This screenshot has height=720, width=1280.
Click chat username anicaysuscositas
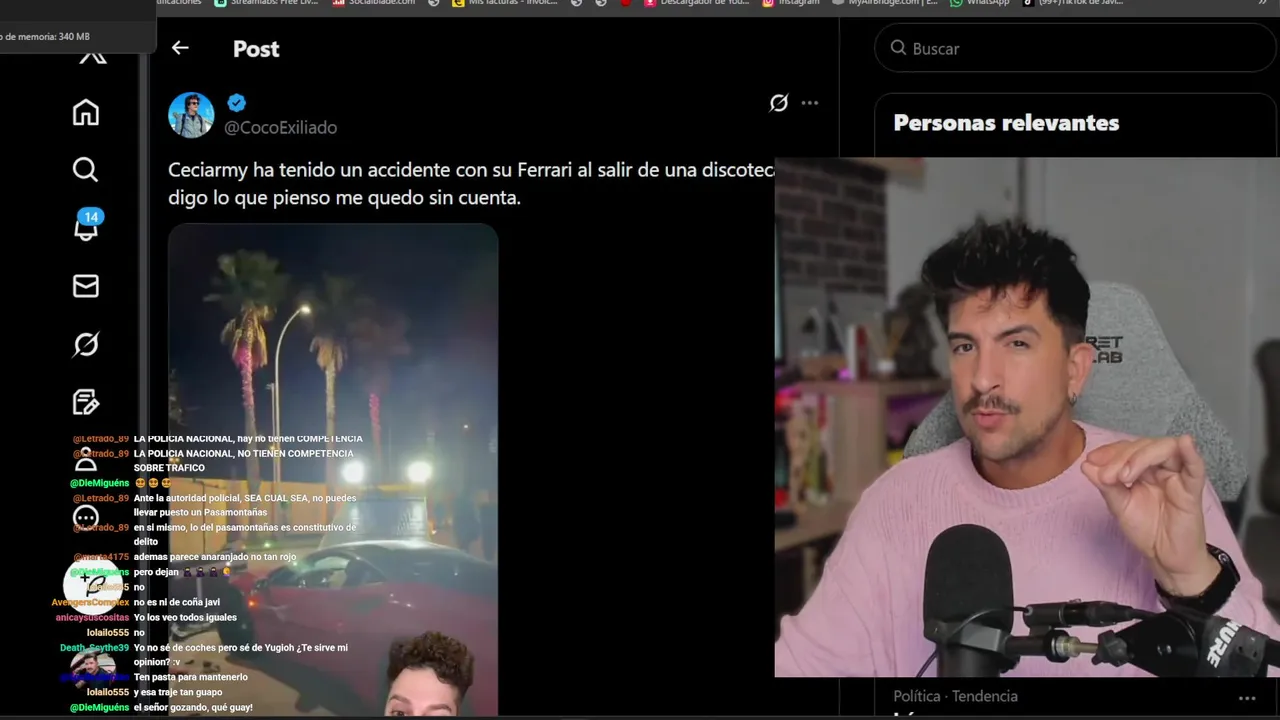92,617
